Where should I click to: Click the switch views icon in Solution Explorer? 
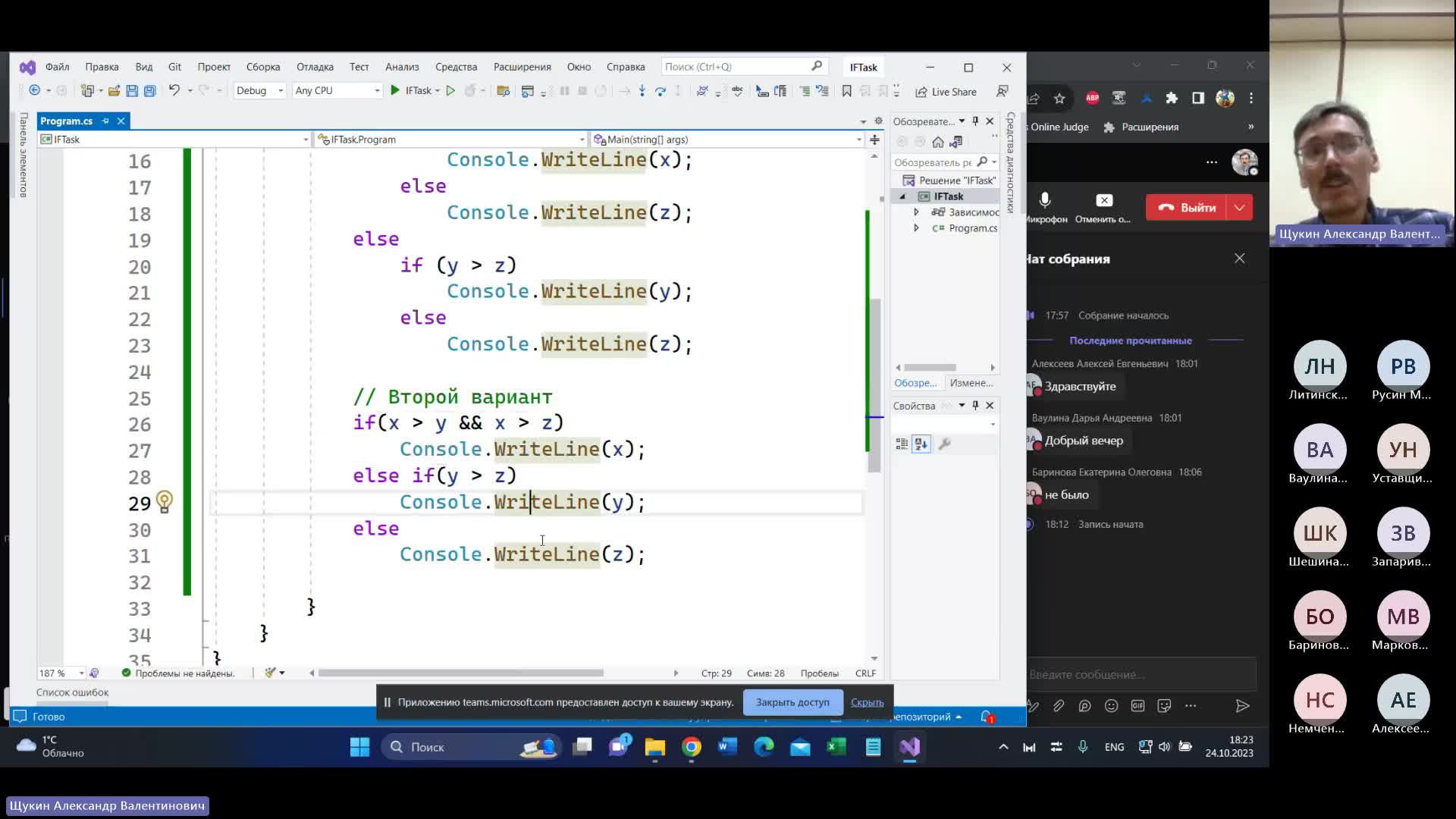[956, 142]
